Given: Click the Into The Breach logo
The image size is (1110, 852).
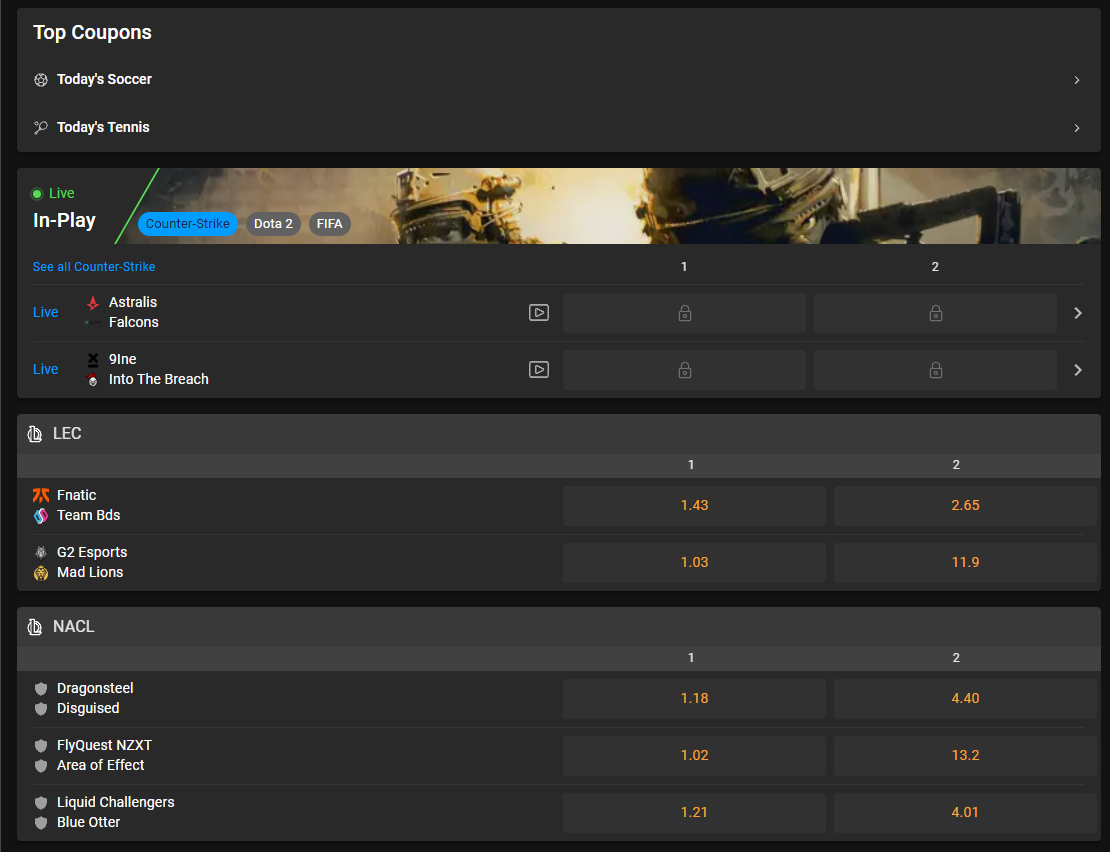Looking at the screenshot, I should coord(93,380).
